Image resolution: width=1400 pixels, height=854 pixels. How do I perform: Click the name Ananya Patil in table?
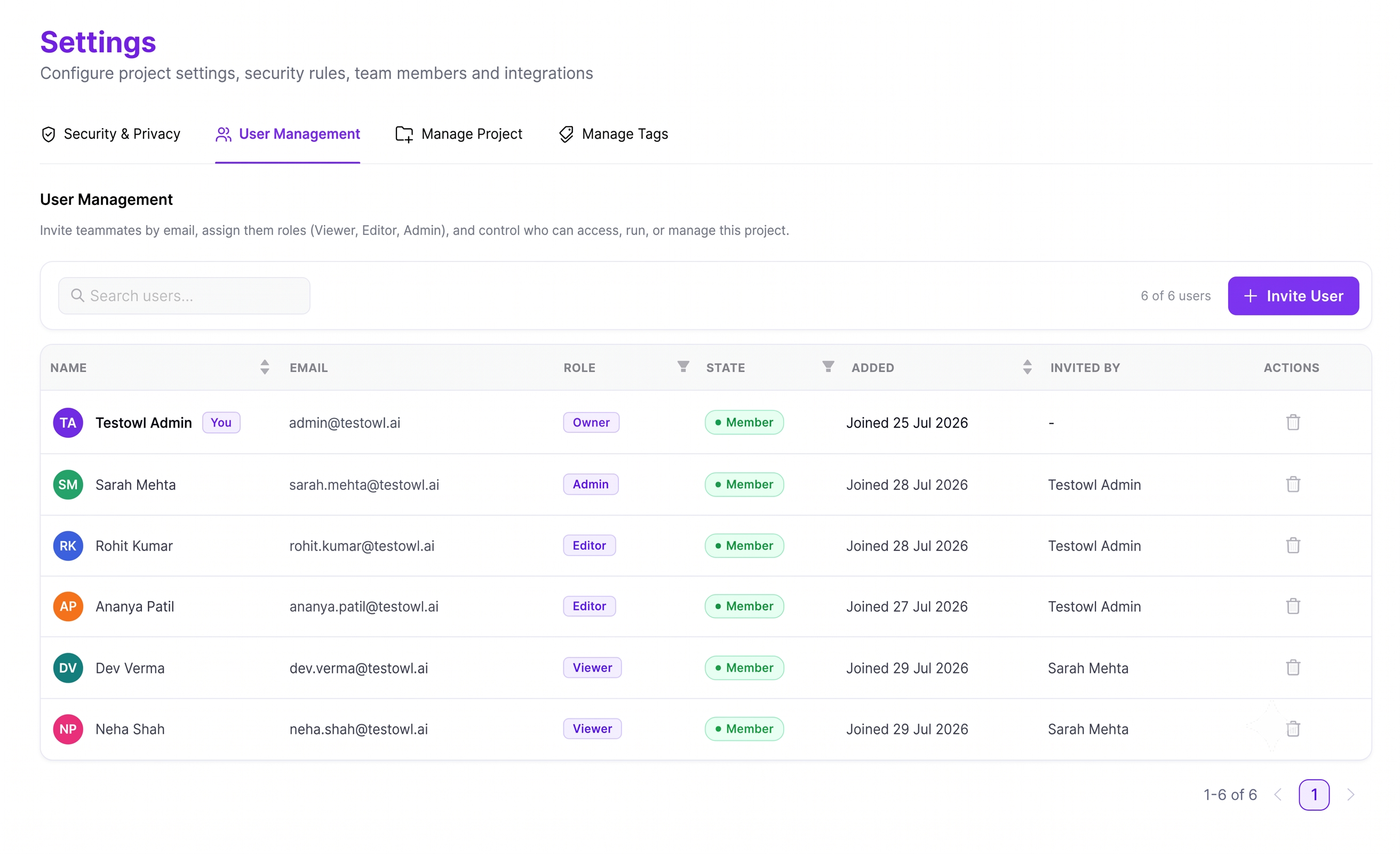pos(134,607)
